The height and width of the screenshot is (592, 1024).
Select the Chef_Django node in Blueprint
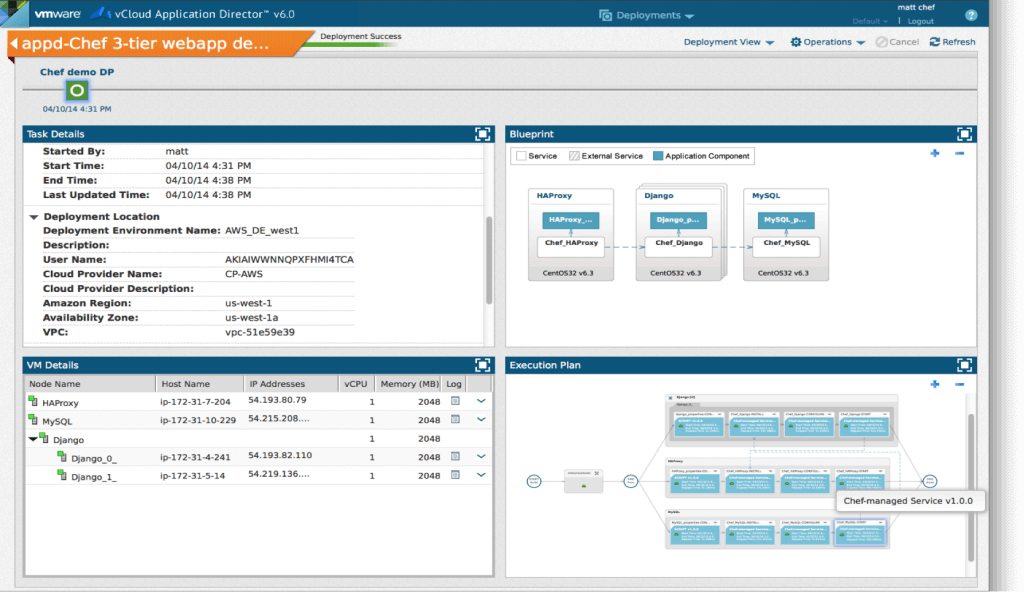tap(679, 242)
